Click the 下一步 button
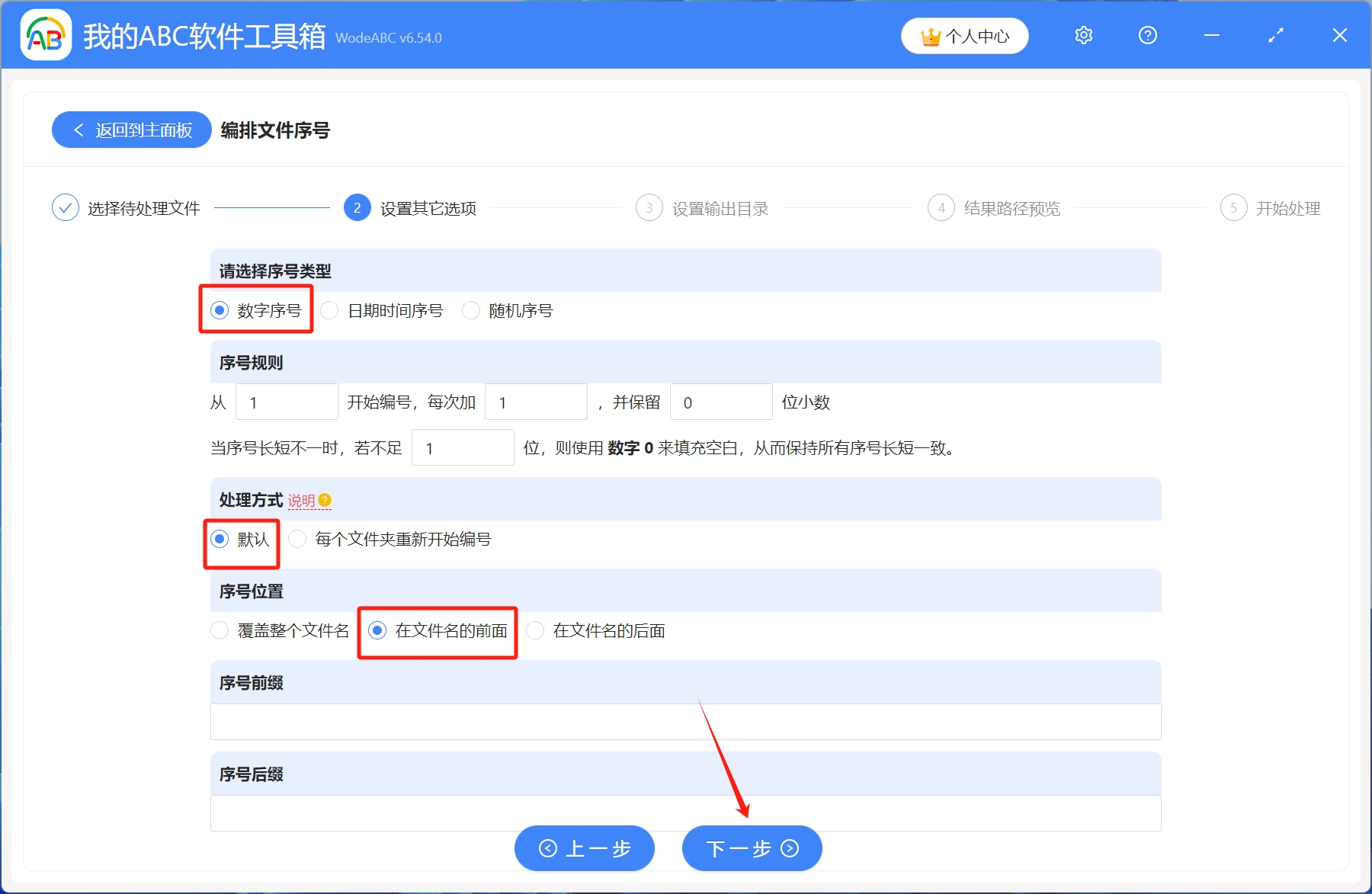Viewport: 1372px width, 894px height. tap(751, 848)
